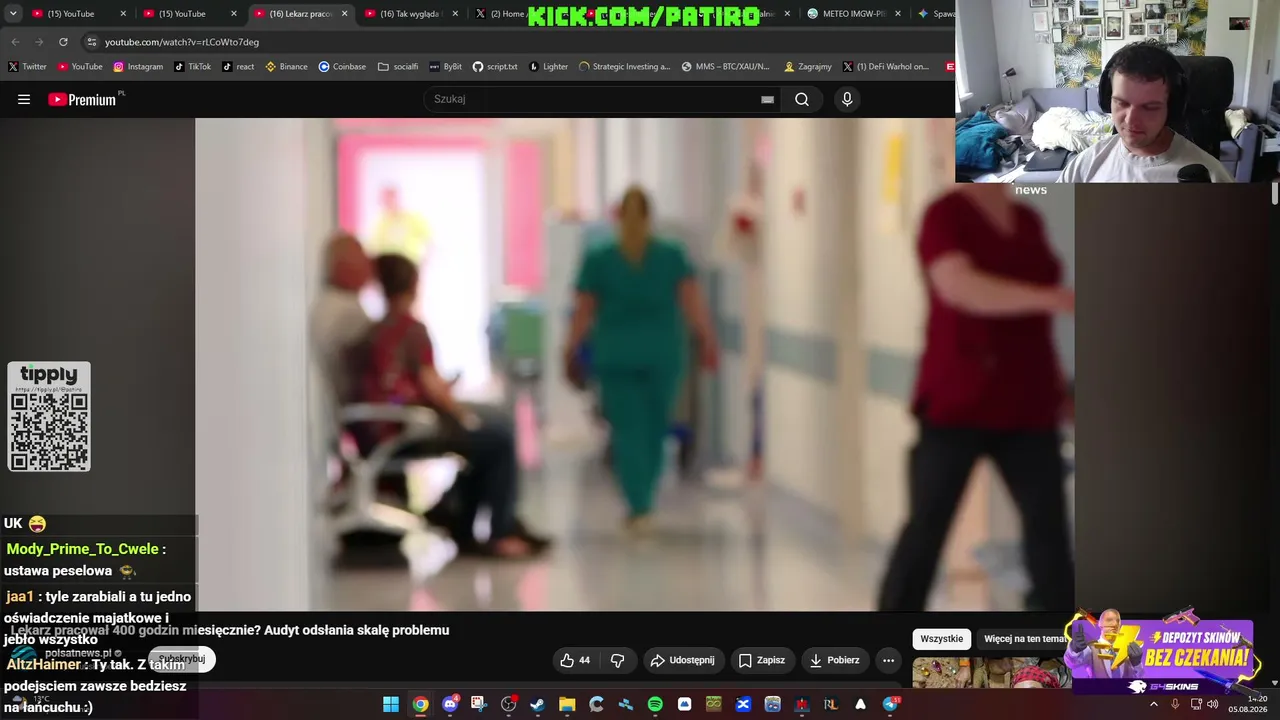
Task: Close the 'METEO IMGW' tab
Action: 897,14
